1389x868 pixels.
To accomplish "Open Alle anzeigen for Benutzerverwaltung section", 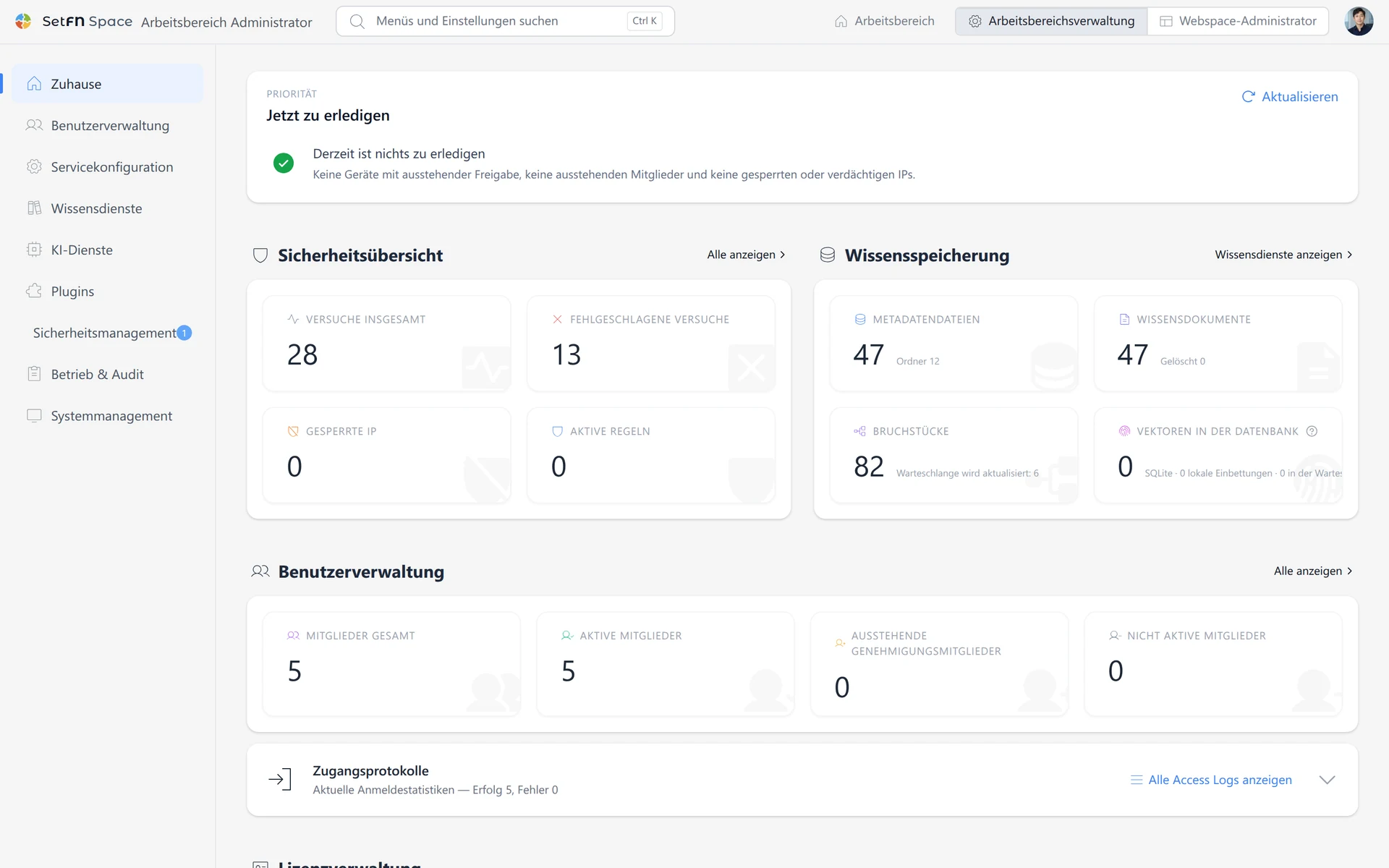I will [x=1313, y=571].
